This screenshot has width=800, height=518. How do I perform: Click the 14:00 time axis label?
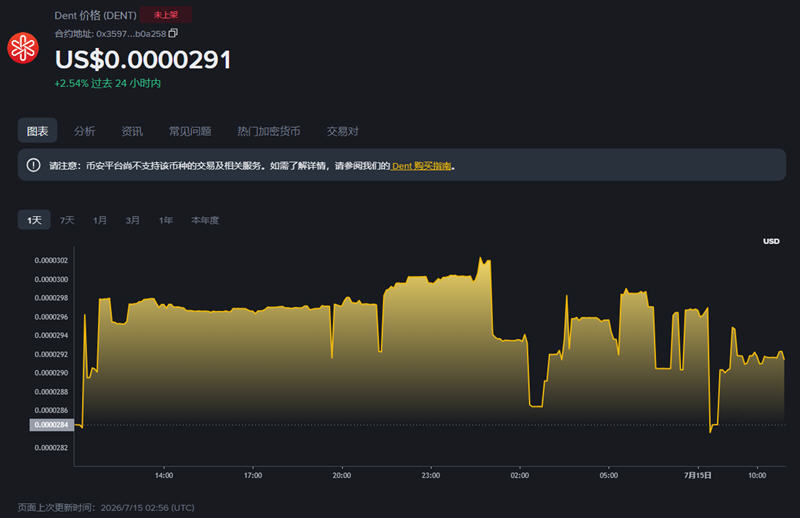coord(164,475)
